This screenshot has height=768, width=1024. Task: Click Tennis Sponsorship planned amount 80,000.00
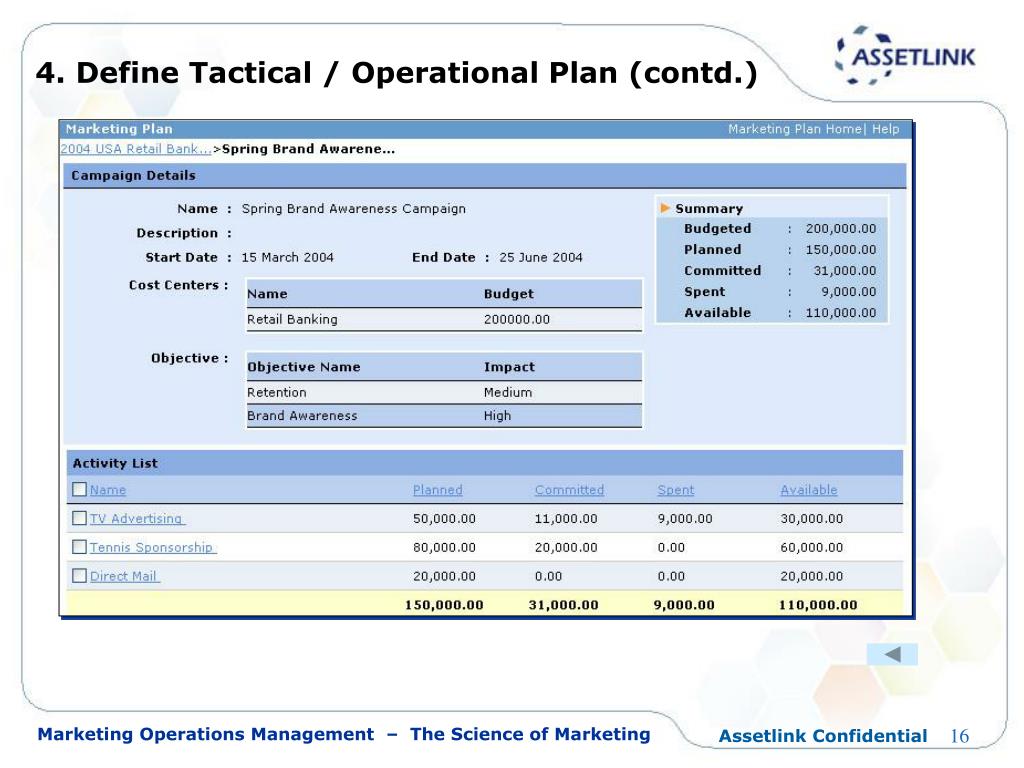[444, 547]
